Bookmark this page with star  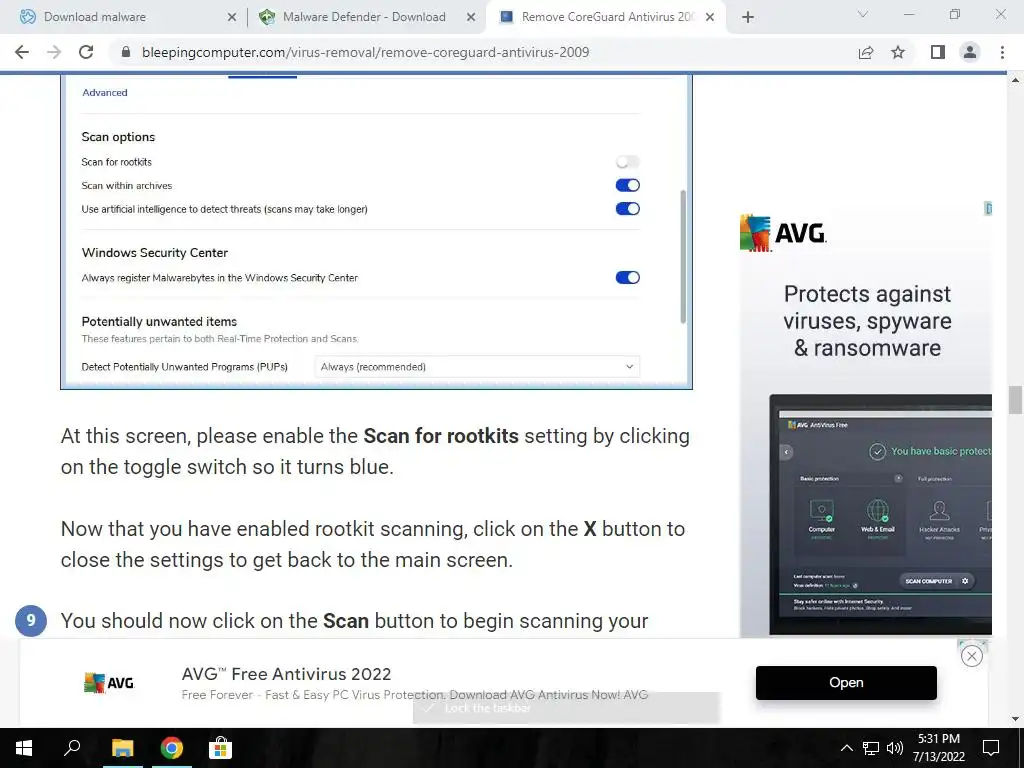[898, 52]
